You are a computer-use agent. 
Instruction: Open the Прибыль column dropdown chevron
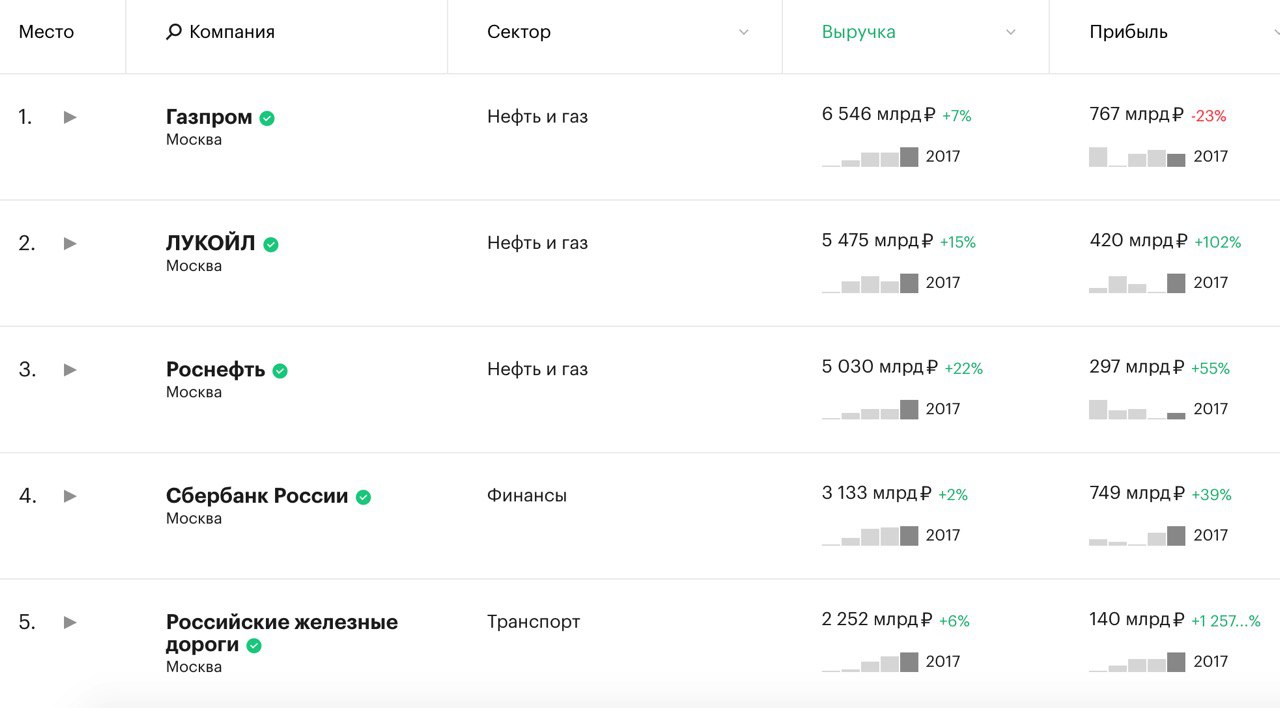pos(1275,33)
